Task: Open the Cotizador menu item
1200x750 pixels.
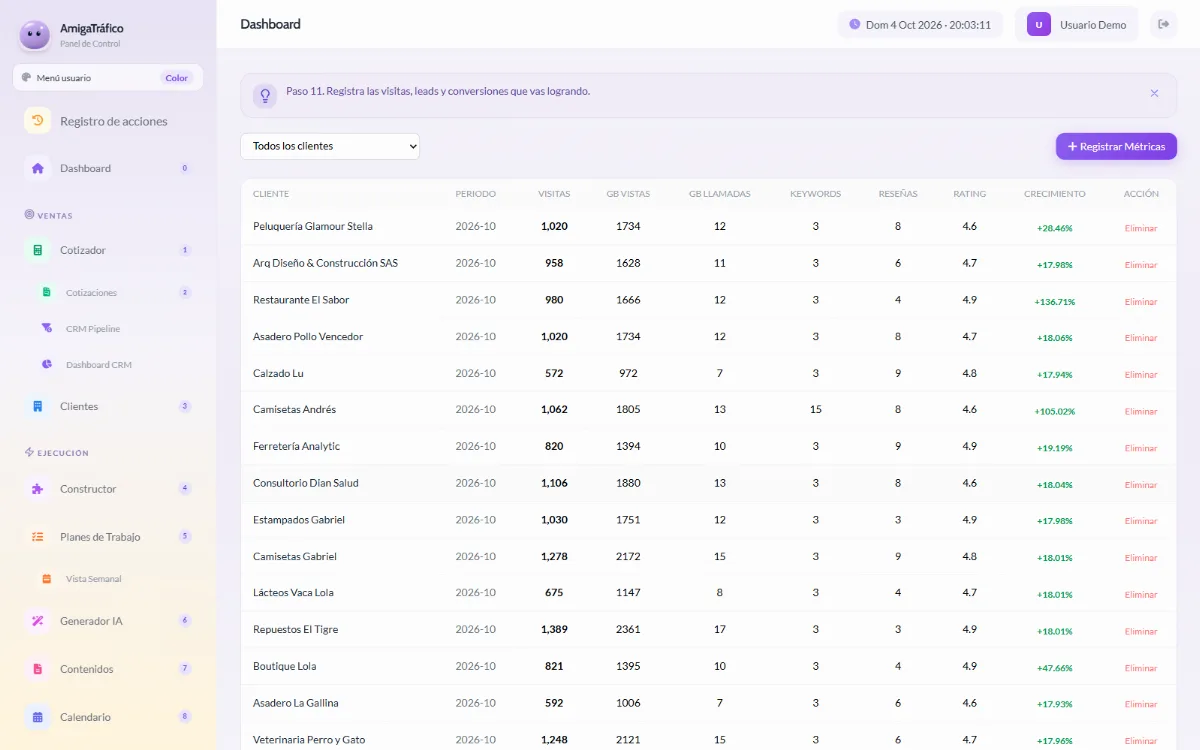Action: coord(108,250)
